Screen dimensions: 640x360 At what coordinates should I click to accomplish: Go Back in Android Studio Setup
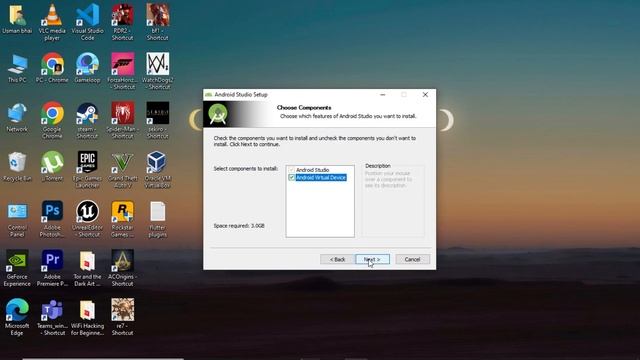[337, 259]
